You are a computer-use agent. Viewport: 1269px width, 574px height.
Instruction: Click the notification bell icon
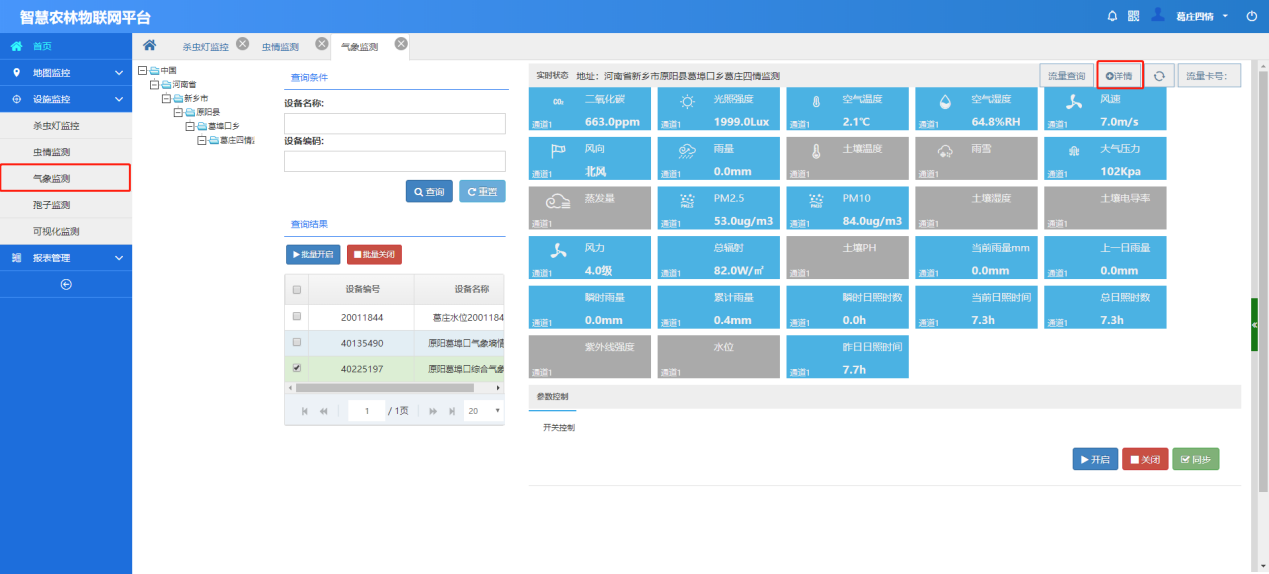pos(1112,16)
